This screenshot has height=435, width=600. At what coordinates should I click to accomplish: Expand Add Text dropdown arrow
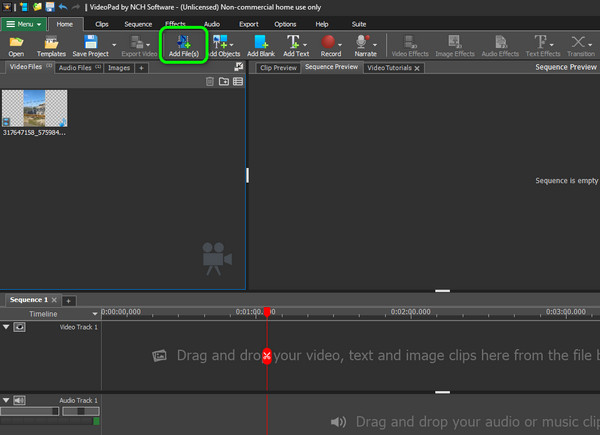(305, 45)
